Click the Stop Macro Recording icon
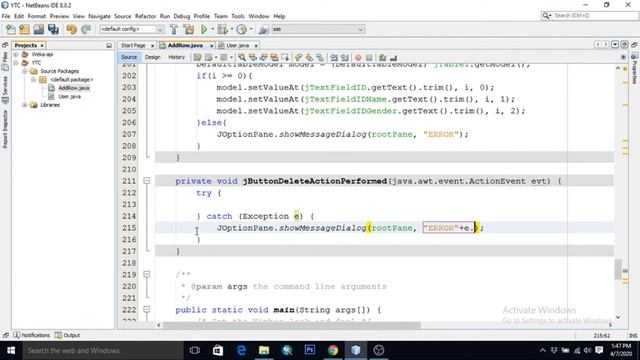Viewport: 640px width, 360px height. click(x=369, y=58)
